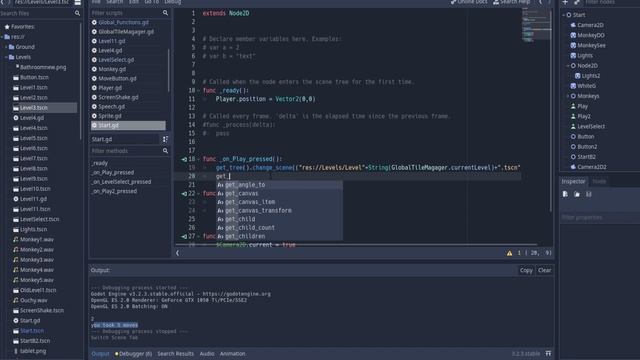The image size is (640, 360).
Task: Click the audio icon of Monkey1.wav
Action: 16,240
